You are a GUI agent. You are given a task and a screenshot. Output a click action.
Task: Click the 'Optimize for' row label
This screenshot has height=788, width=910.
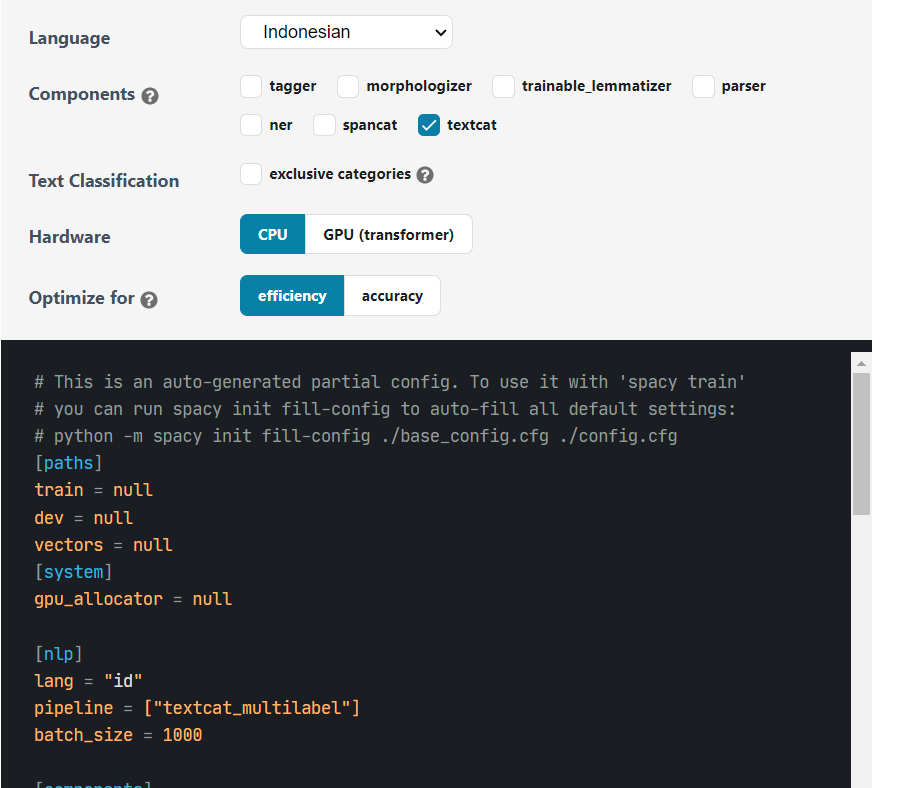[82, 298]
